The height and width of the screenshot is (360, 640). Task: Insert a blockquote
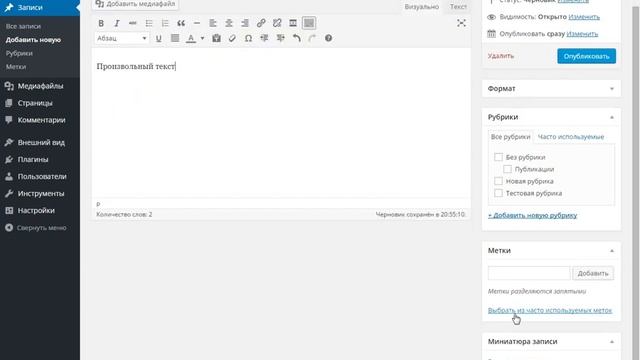pos(181,23)
